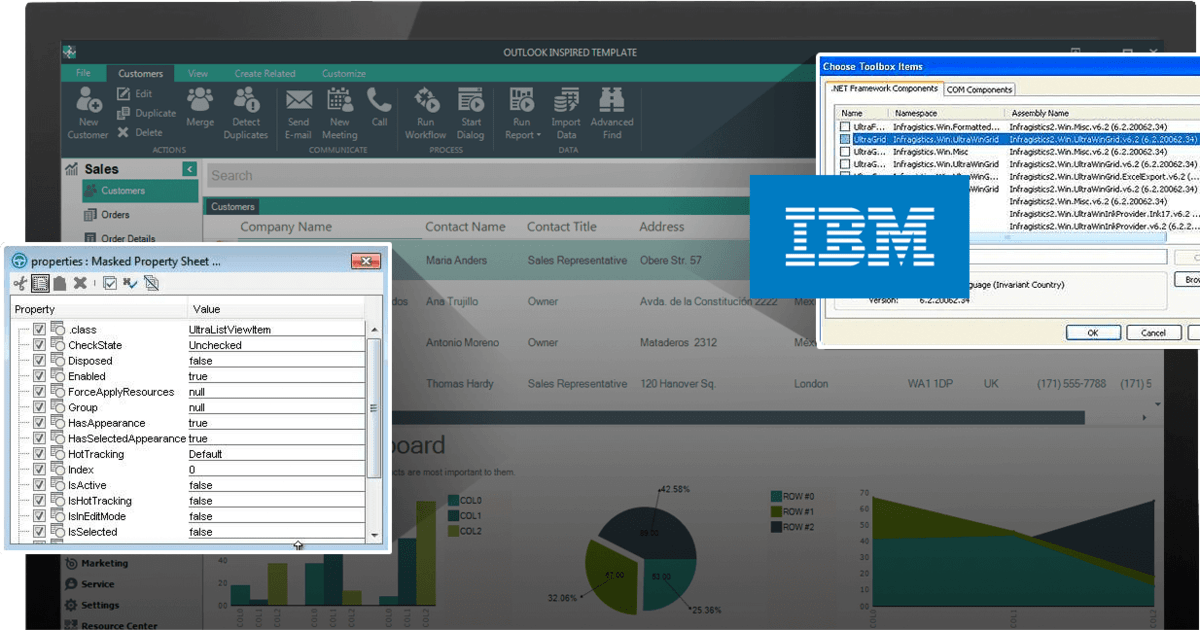Click the Sales chart icon in sidebar
Image resolution: width=1200 pixels, height=630 pixels.
click(72, 170)
